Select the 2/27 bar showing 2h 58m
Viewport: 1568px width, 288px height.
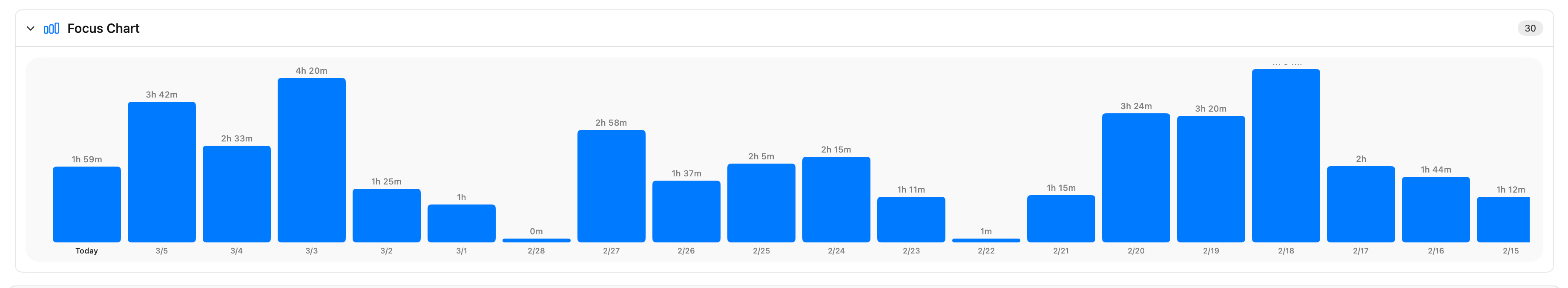[611, 186]
